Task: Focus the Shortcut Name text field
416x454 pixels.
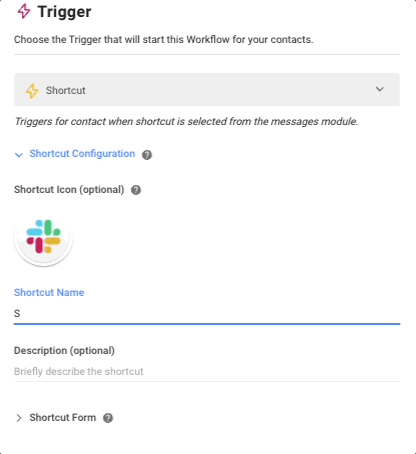Action: coord(207,313)
